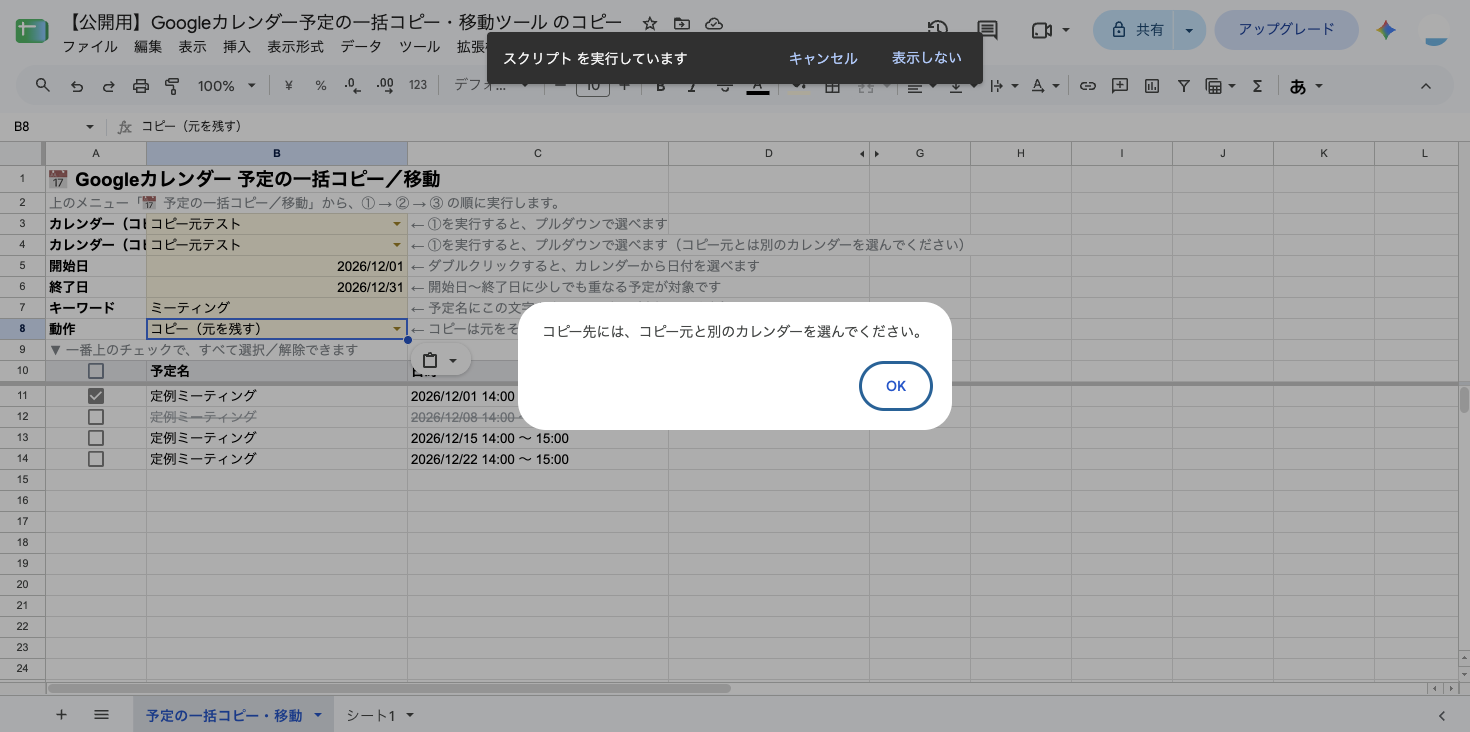This screenshot has width=1470, height=732.
Task: Click the horizontal scrollbar
Action: [x=388, y=688]
